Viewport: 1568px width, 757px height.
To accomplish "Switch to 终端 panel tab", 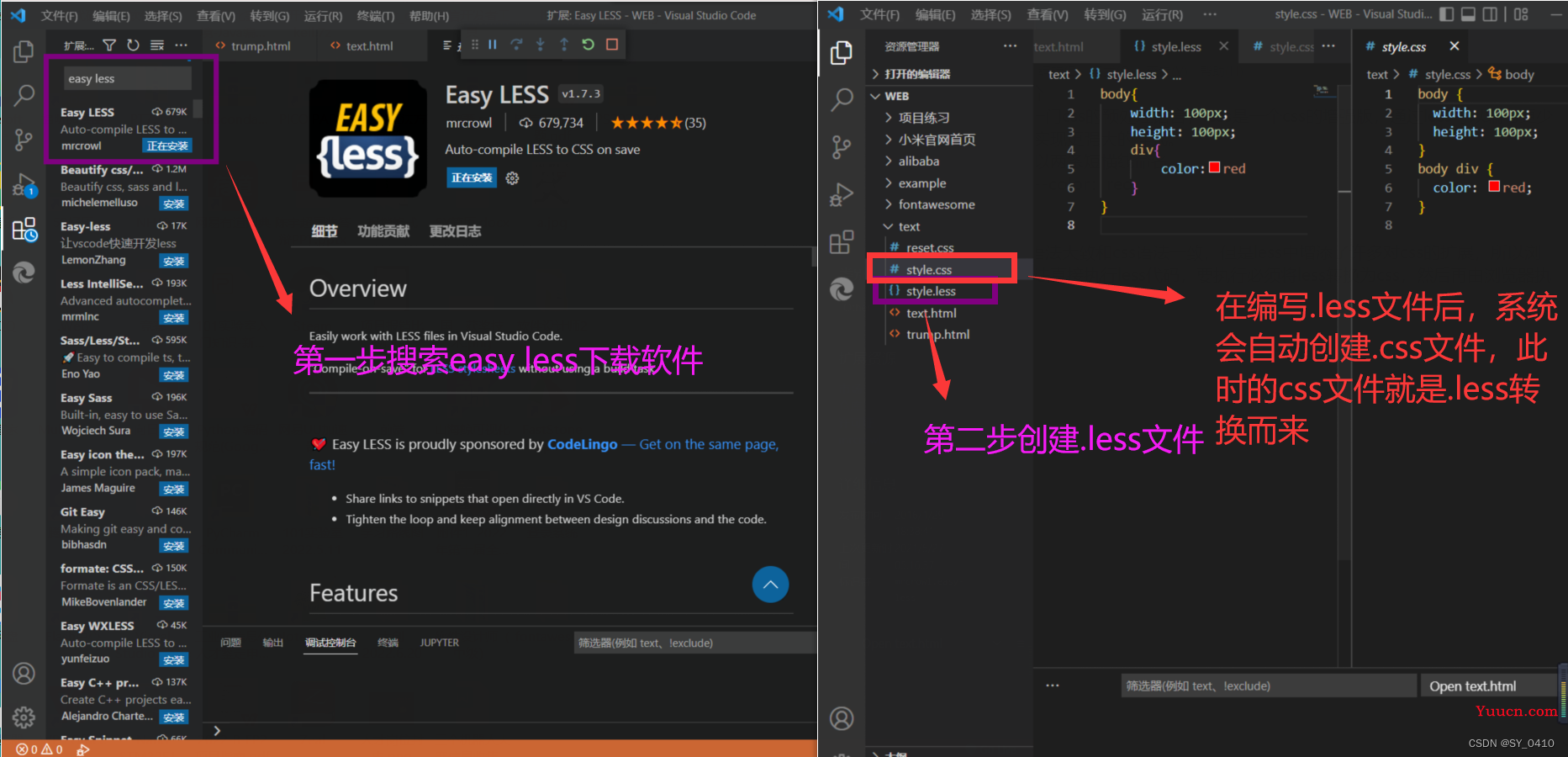I will (388, 643).
